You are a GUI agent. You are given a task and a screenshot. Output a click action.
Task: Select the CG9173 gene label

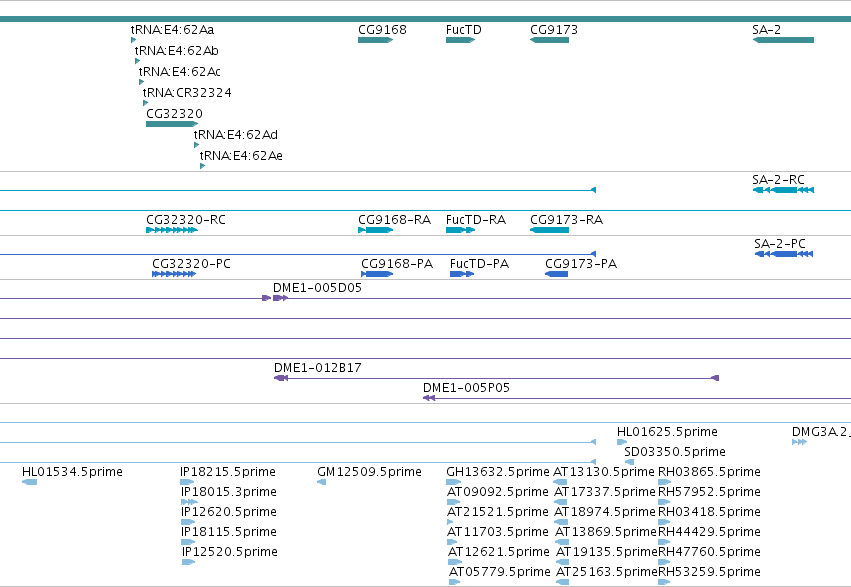[x=554, y=30]
